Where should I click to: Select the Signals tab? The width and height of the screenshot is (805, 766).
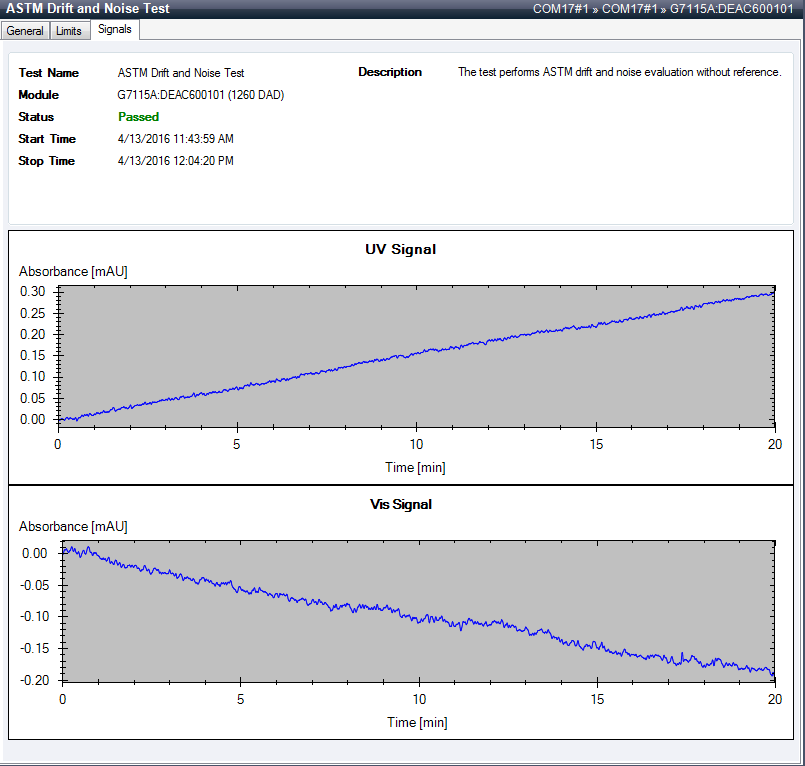(114, 30)
